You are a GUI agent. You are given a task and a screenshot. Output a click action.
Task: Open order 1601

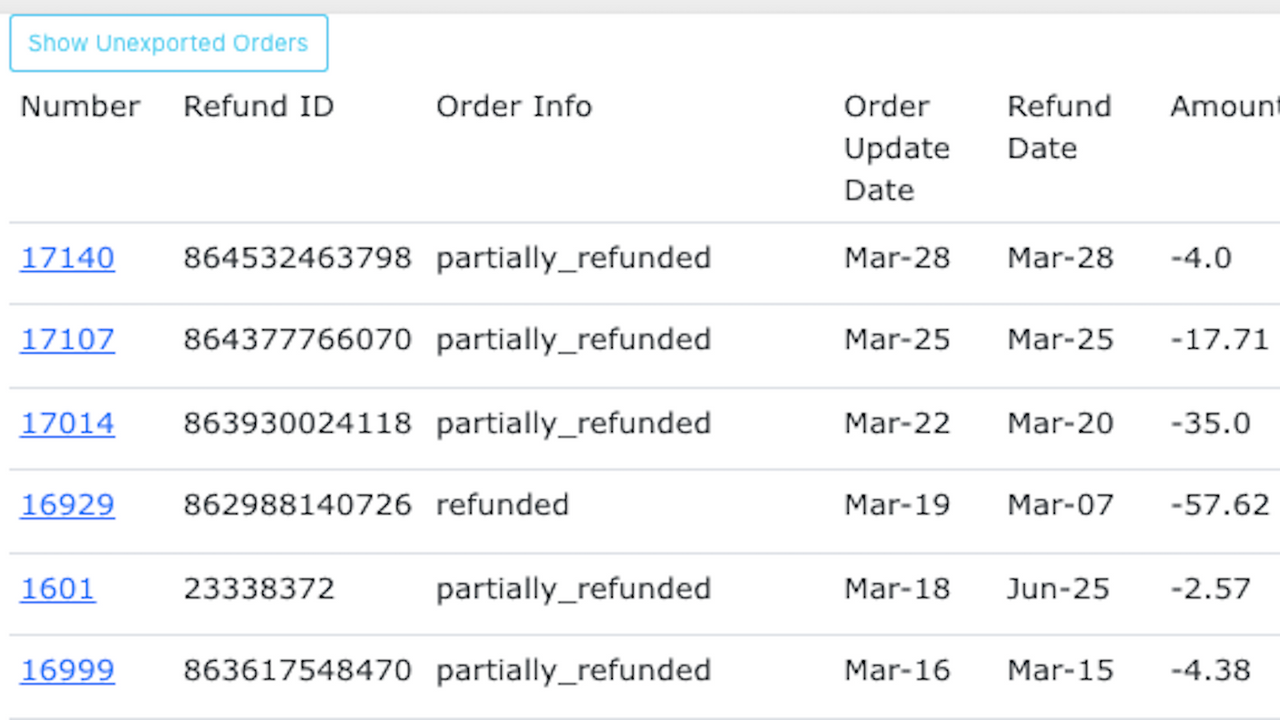[x=57, y=589]
